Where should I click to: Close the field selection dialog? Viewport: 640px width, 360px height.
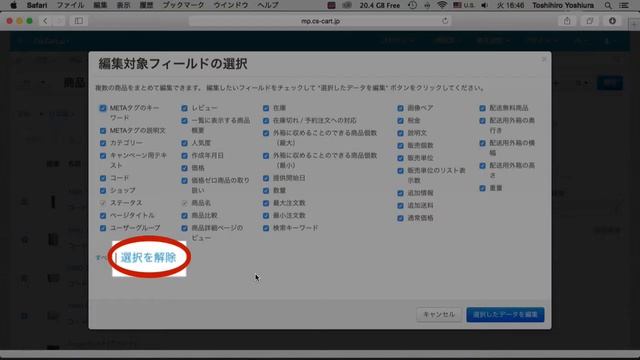pos(544,60)
